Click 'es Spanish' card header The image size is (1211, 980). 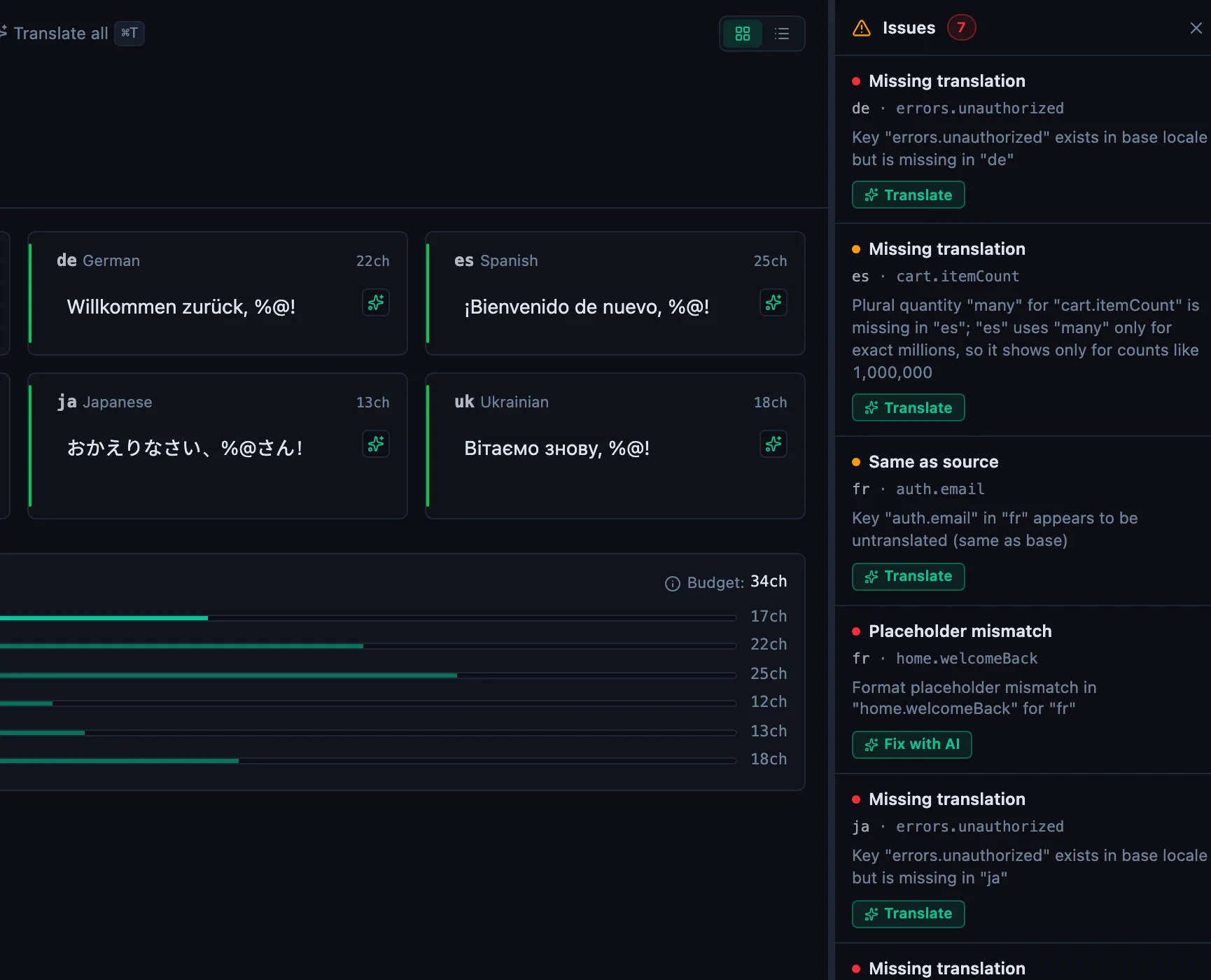pos(496,260)
